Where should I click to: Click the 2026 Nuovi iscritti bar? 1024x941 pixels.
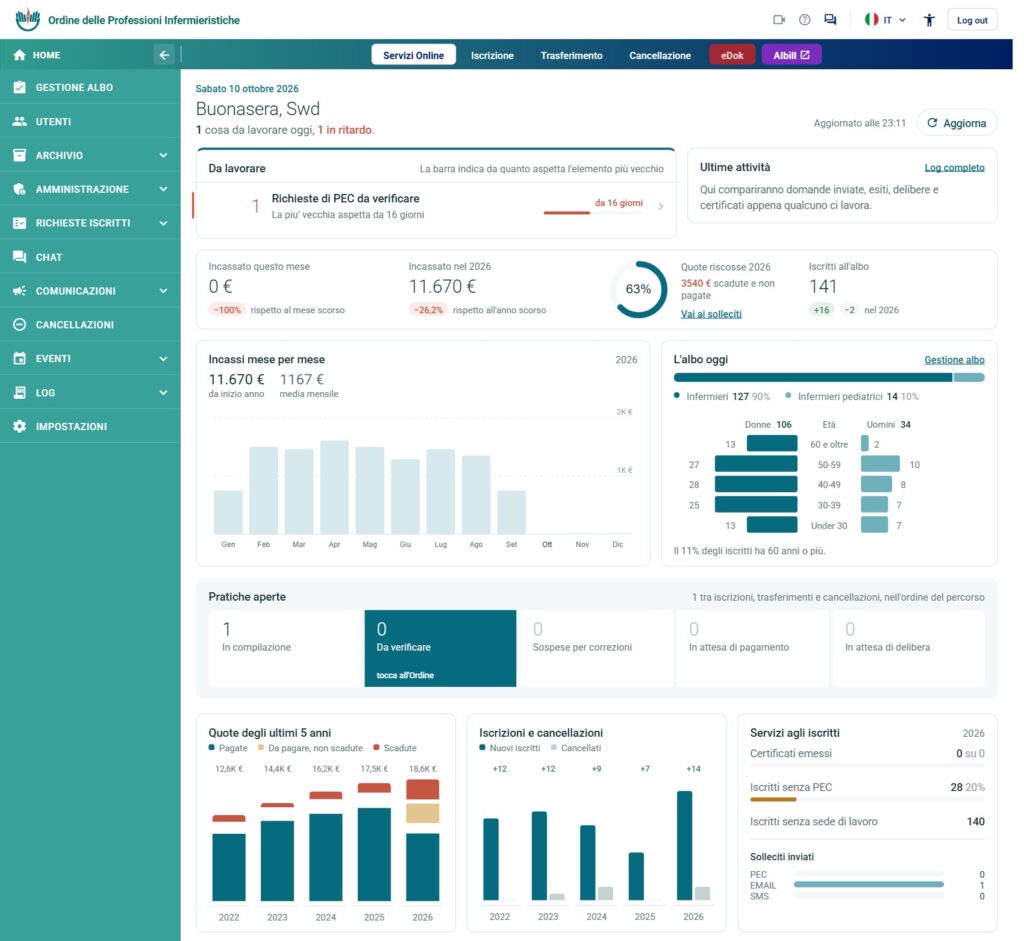click(x=684, y=846)
